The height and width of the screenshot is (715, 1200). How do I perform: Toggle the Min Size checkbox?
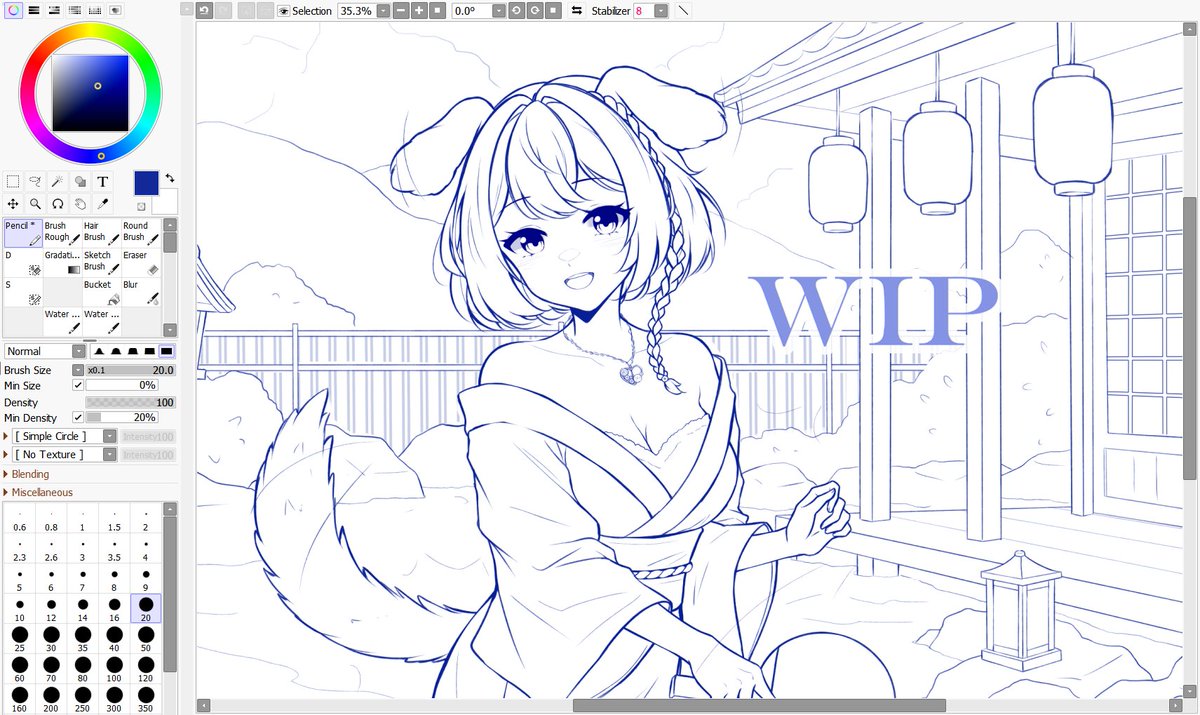click(78, 385)
